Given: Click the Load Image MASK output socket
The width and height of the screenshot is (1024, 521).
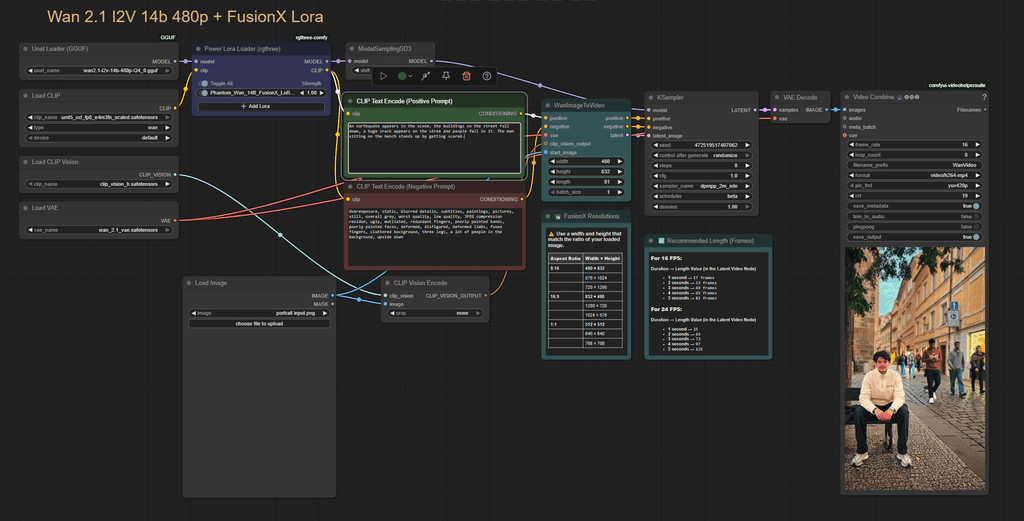Looking at the screenshot, I should (332, 304).
